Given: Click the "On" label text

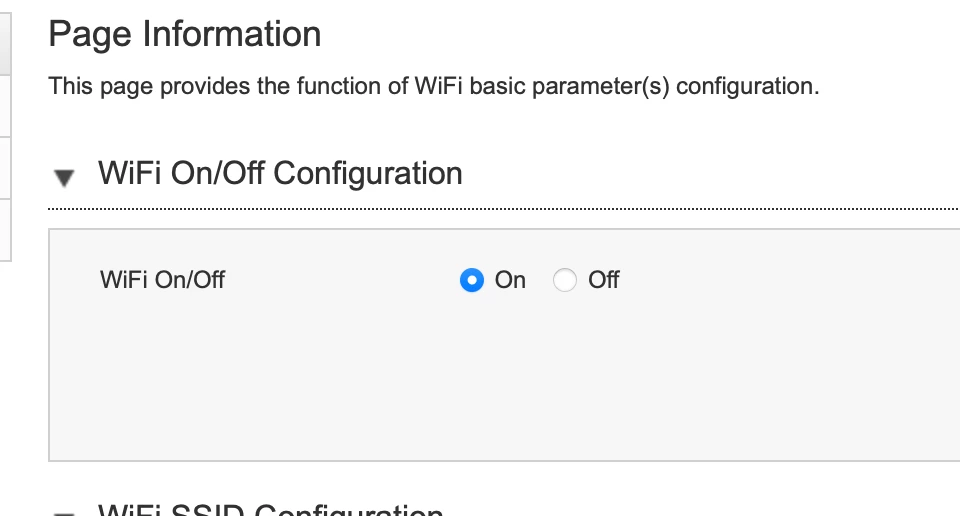Looking at the screenshot, I should (x=510, y=280).
